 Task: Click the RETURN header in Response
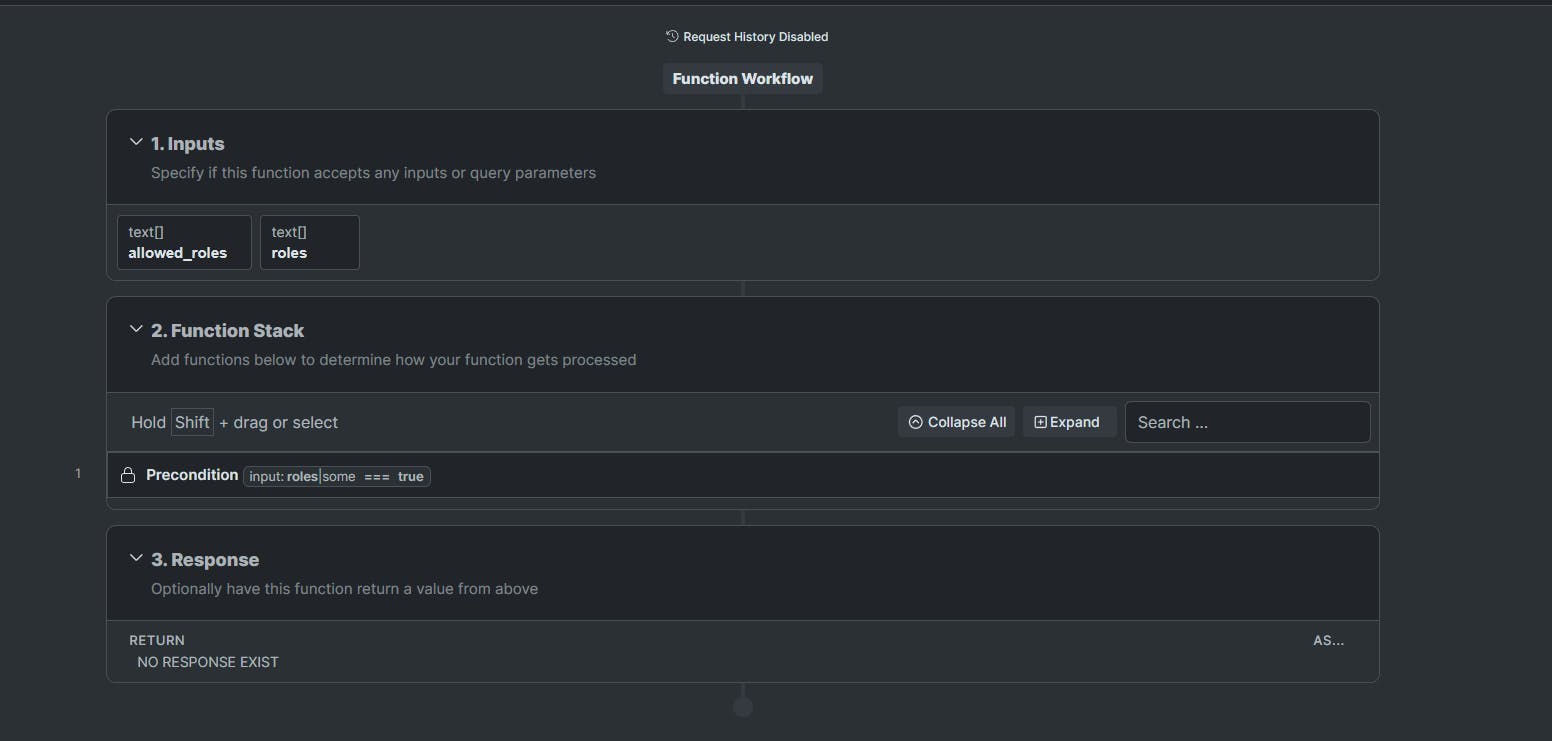pyautogui.click(x=157, y=640)
